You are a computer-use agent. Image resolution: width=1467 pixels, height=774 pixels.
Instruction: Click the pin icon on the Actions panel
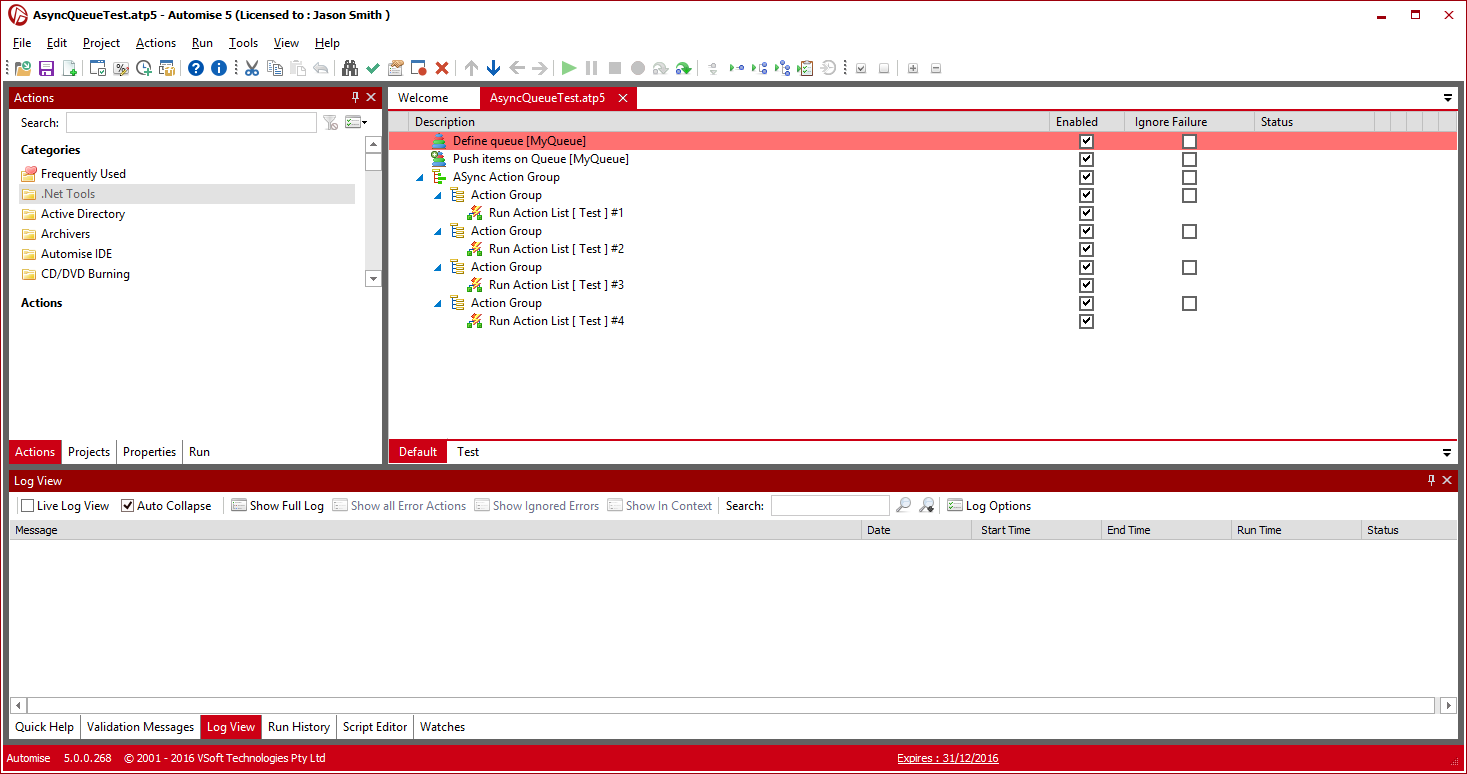pos(355,97)
